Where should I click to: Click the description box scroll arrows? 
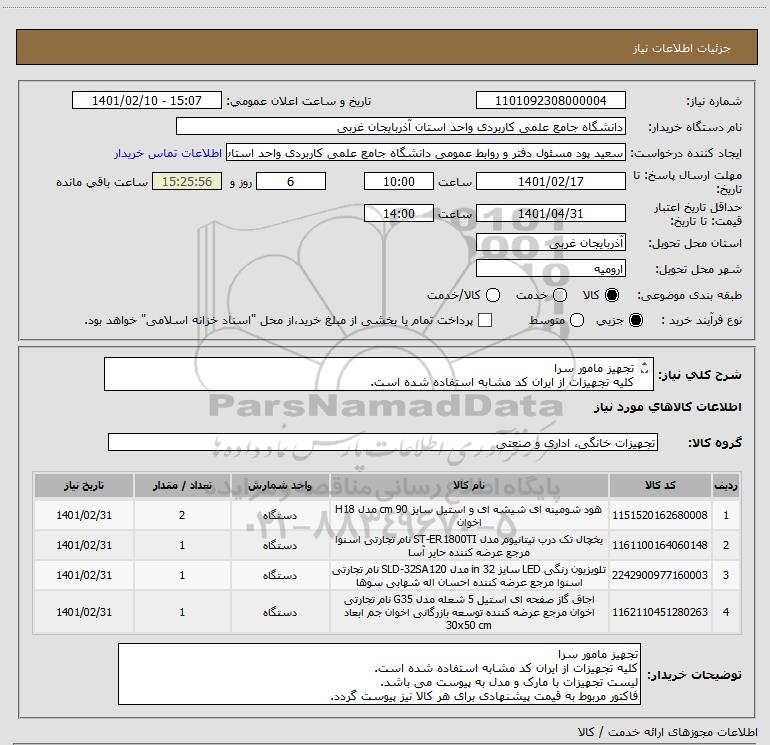645,367
